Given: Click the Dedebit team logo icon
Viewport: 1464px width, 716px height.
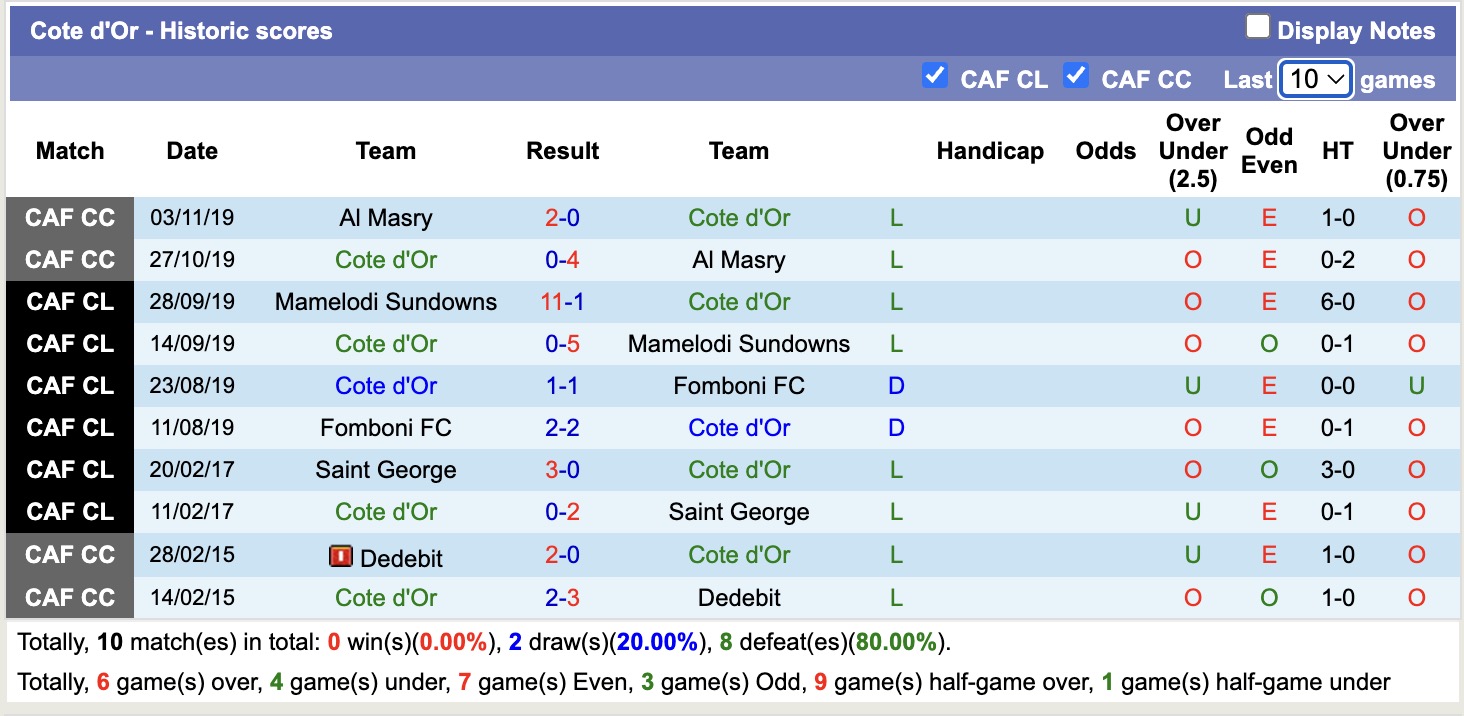Looking at the screenshot, I should point(341,556).
